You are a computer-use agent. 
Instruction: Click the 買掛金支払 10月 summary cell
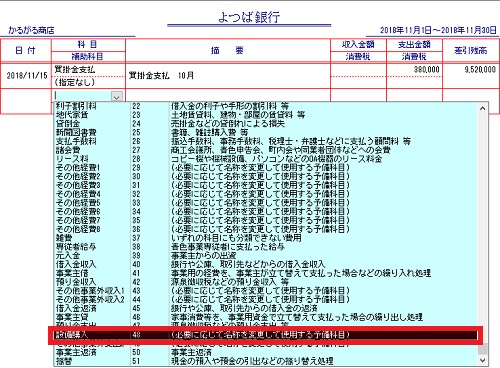coord(228,76)
